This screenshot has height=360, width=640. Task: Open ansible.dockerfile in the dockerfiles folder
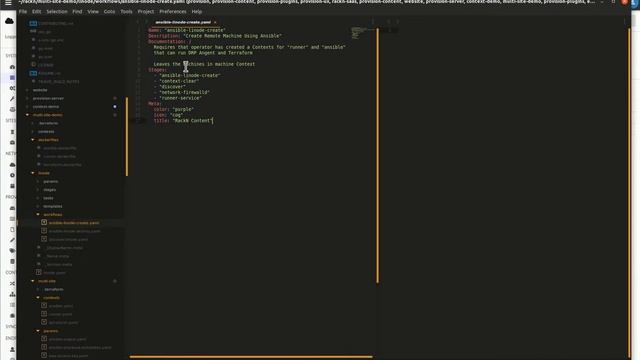tap(60, 148)
